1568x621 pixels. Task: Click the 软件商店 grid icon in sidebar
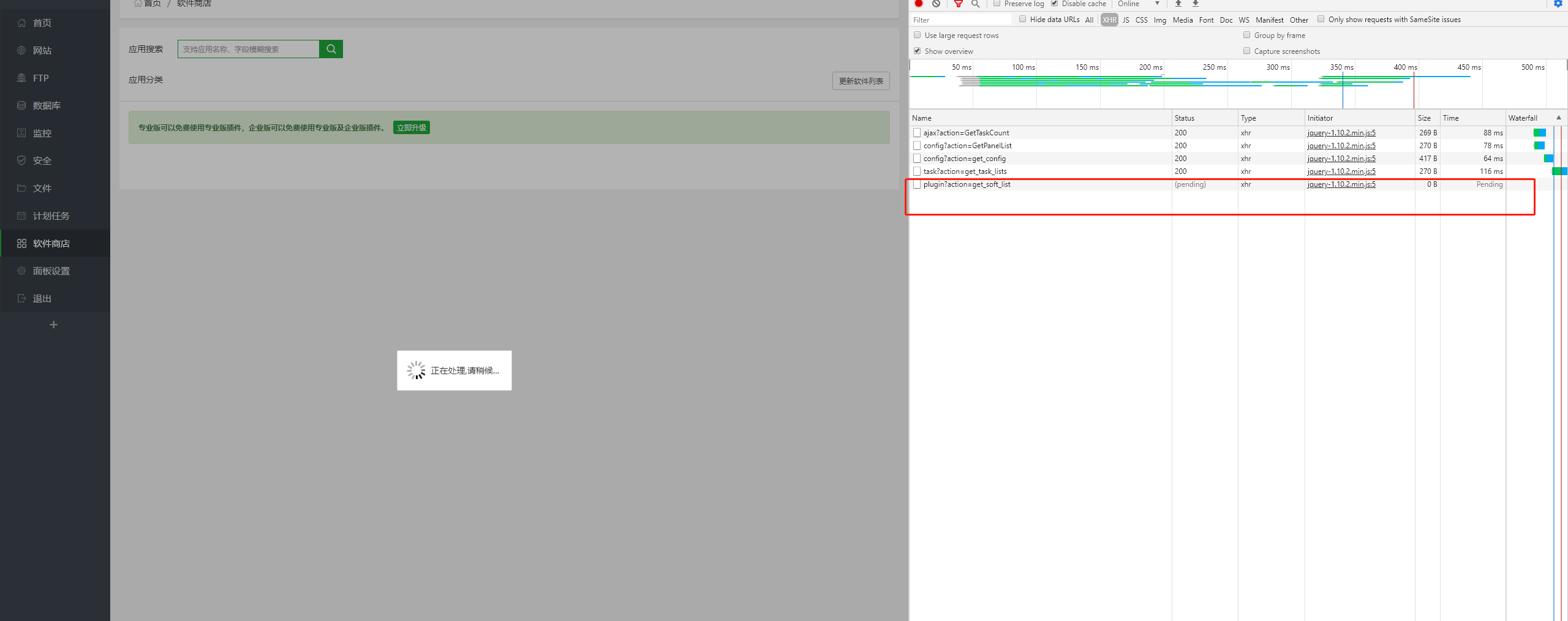tap(21, 243)
